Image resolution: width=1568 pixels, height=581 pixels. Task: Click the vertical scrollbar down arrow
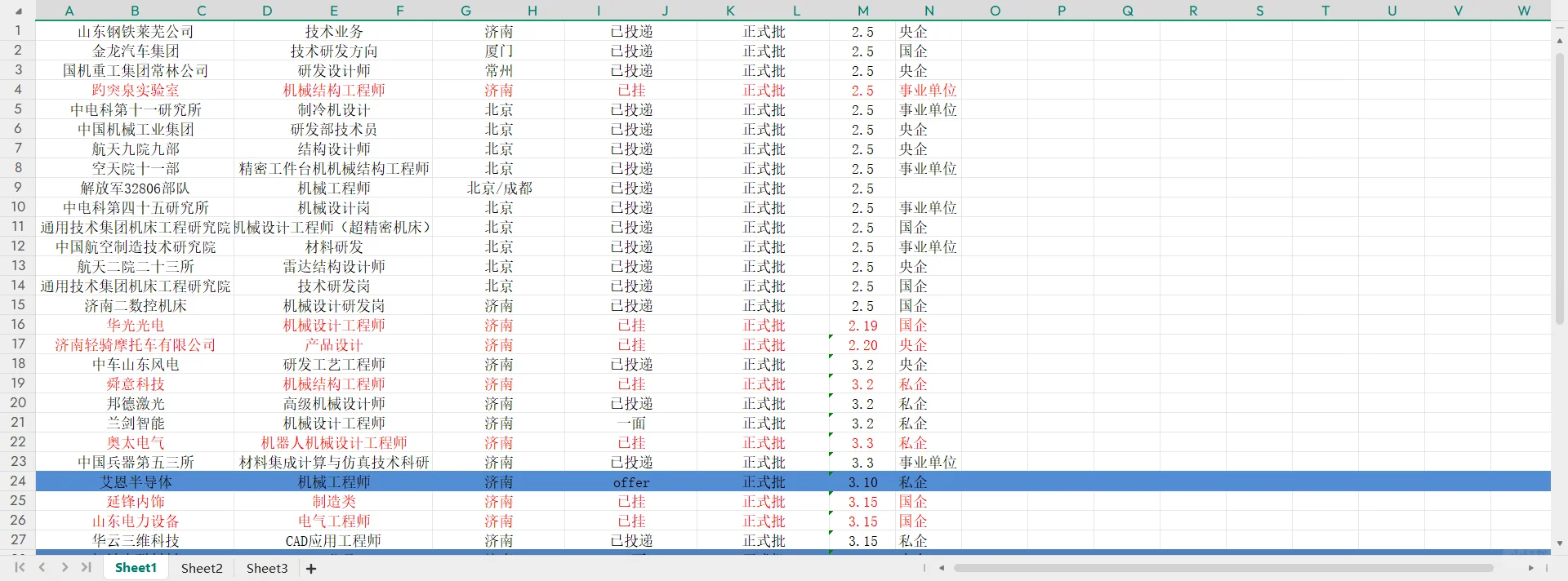point(1560,543)
